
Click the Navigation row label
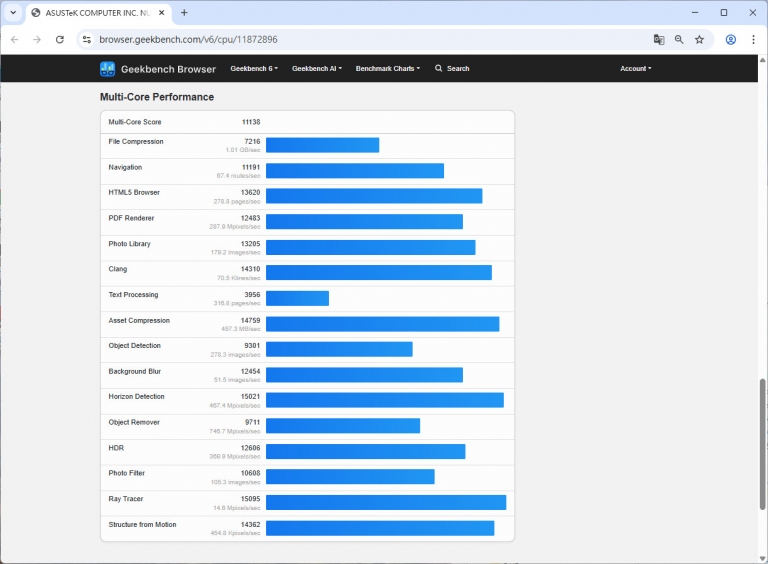pyautogui.click(x=125, y=167)
